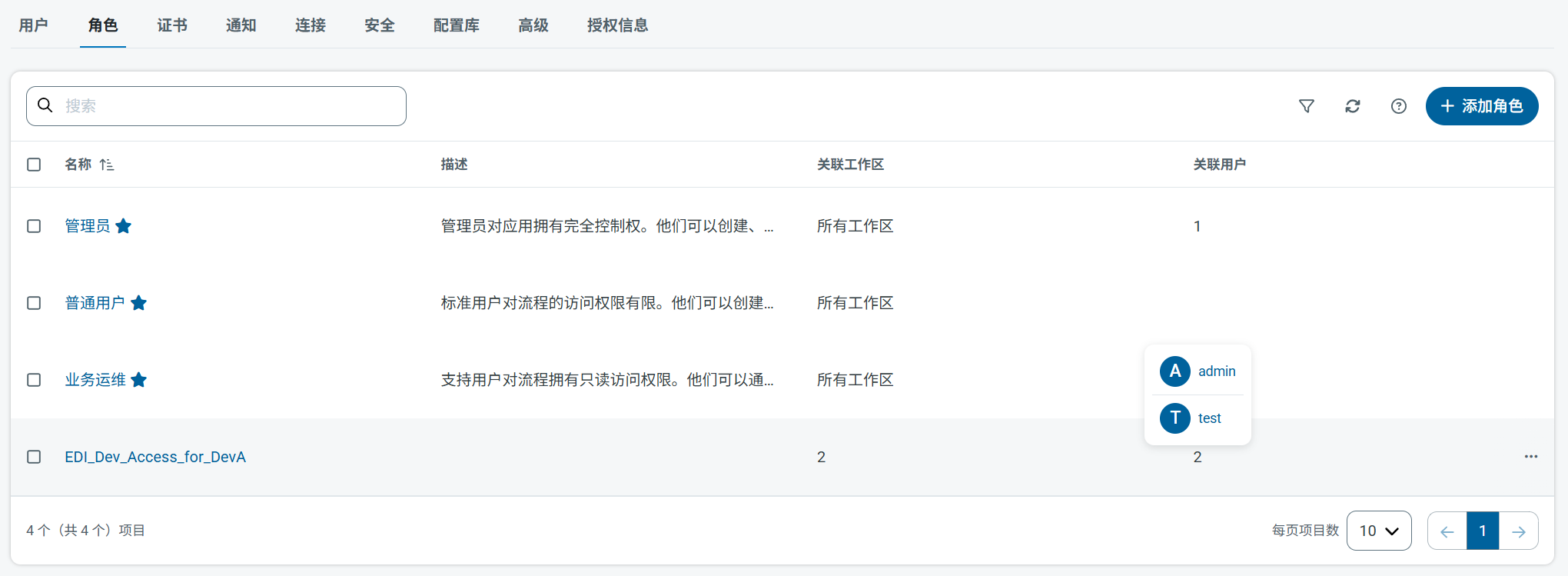
Task: Open the 授权信息 tab
Action: coord(617,25)
